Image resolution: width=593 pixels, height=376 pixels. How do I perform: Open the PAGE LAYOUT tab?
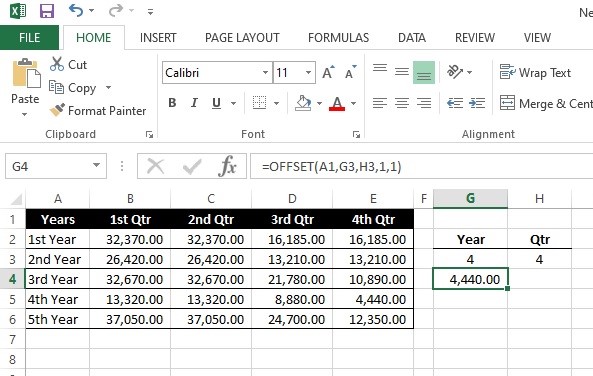pos(242,37)
